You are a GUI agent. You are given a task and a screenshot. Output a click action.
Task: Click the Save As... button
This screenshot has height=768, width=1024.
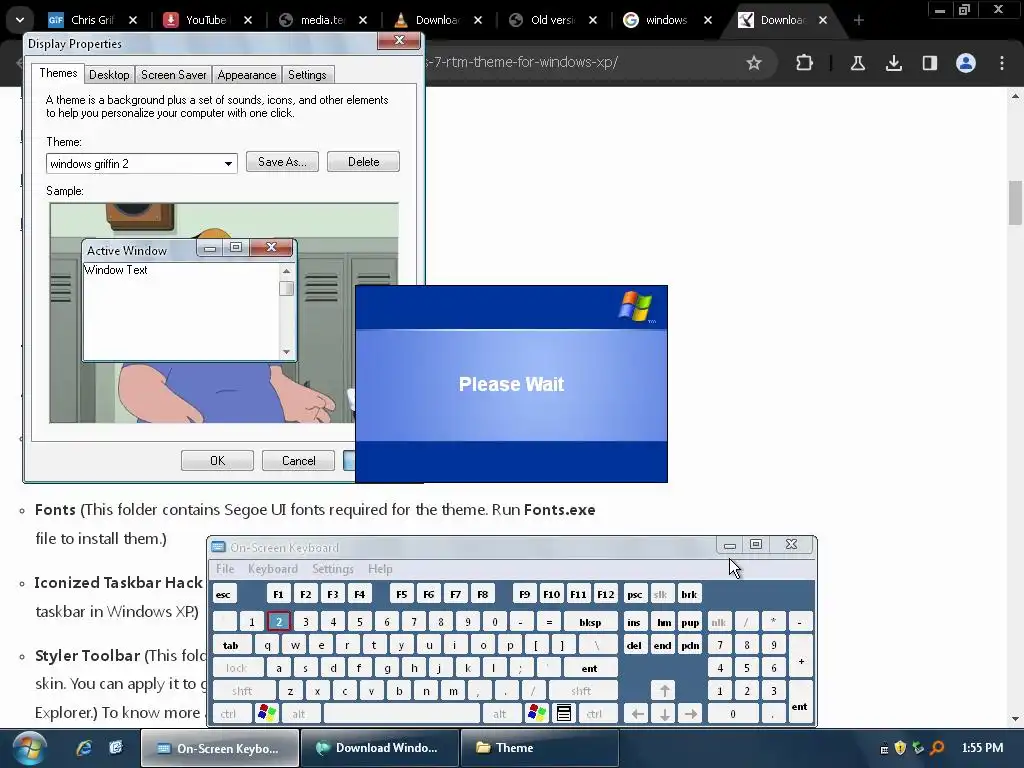(x=282, y=162)
